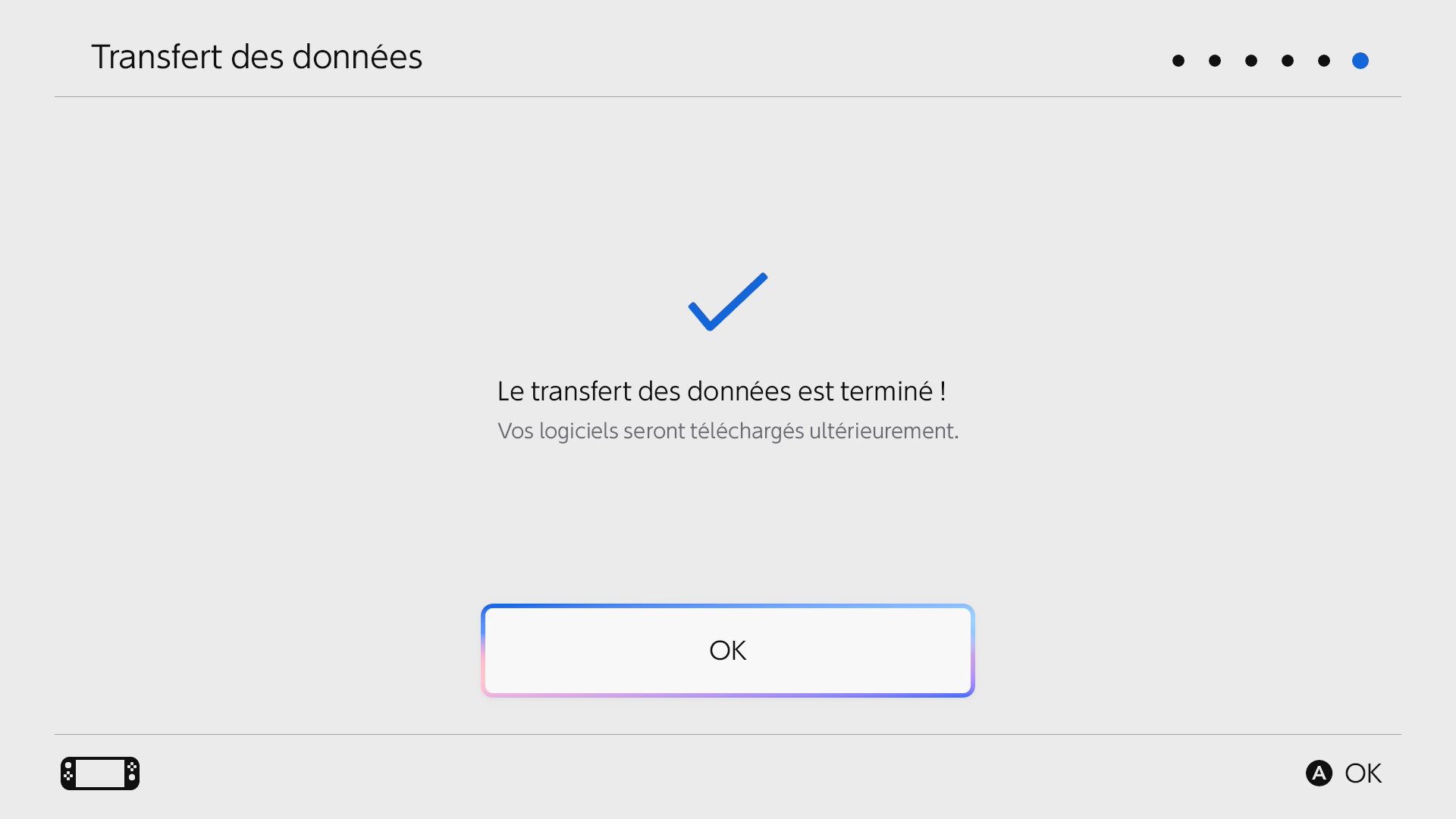Click the second progress dot
This screenshot has width=1456, height=819.
(x=1215, y=61)
